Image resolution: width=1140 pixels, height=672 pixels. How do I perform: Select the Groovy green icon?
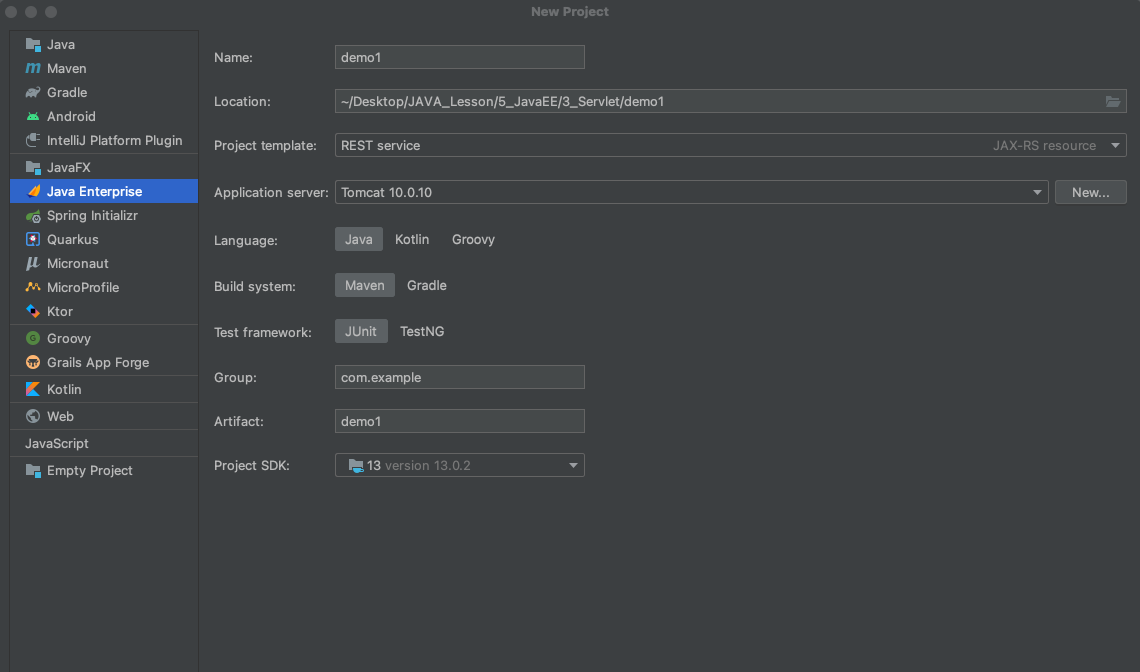(x=33, y=338)
